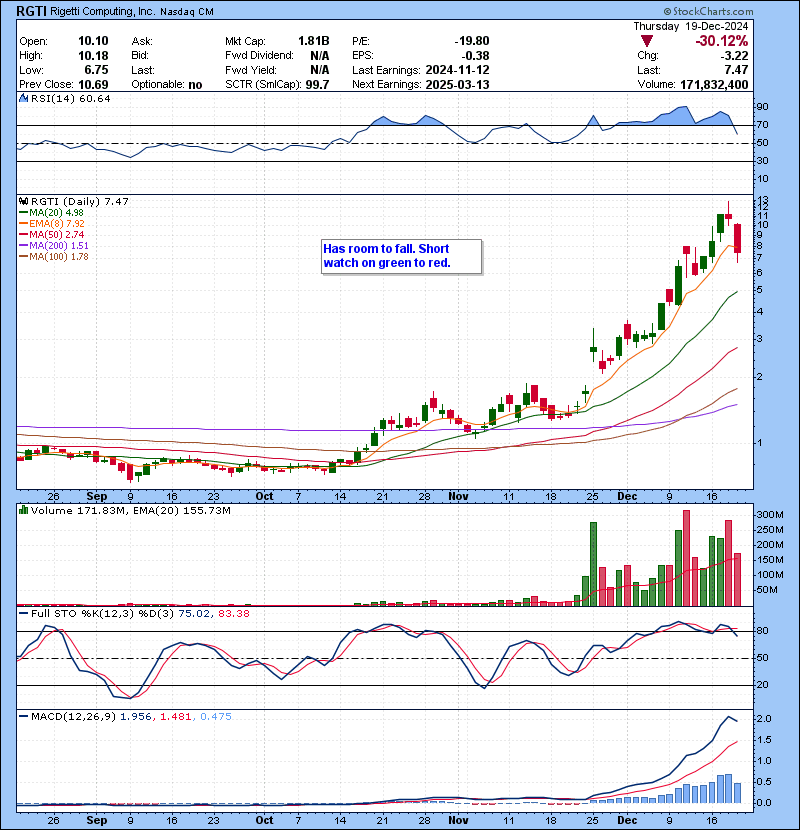Click the Last Earnings date 2024-11-12

click(457, 70)
